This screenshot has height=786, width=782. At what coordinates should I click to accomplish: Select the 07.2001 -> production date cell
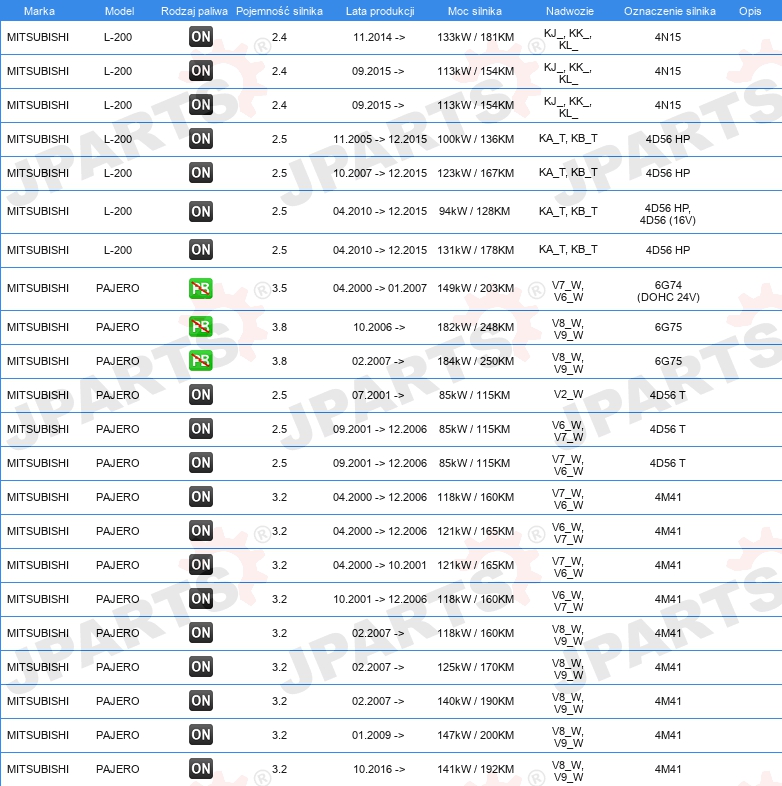click(x=378, y=396)
